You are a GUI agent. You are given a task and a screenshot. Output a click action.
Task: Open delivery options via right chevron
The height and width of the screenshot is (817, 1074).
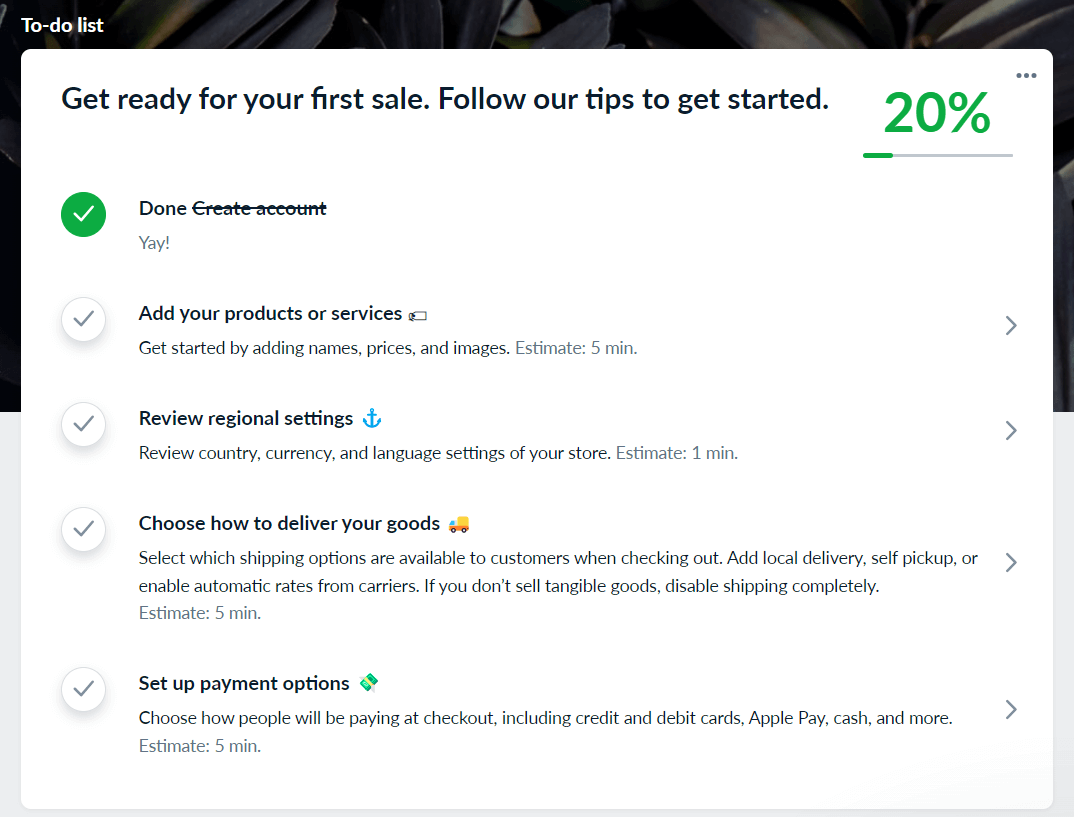tap(1011, 562)
